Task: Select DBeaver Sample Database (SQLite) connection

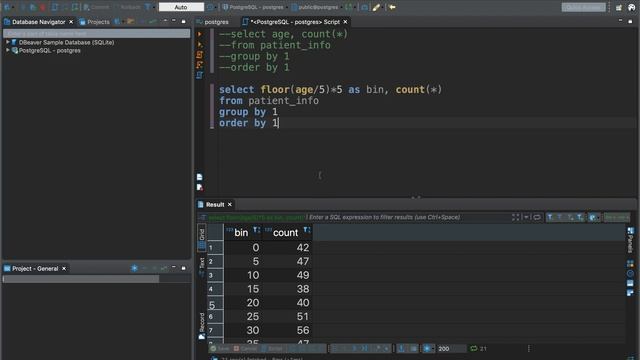Action: coord(66,42)
